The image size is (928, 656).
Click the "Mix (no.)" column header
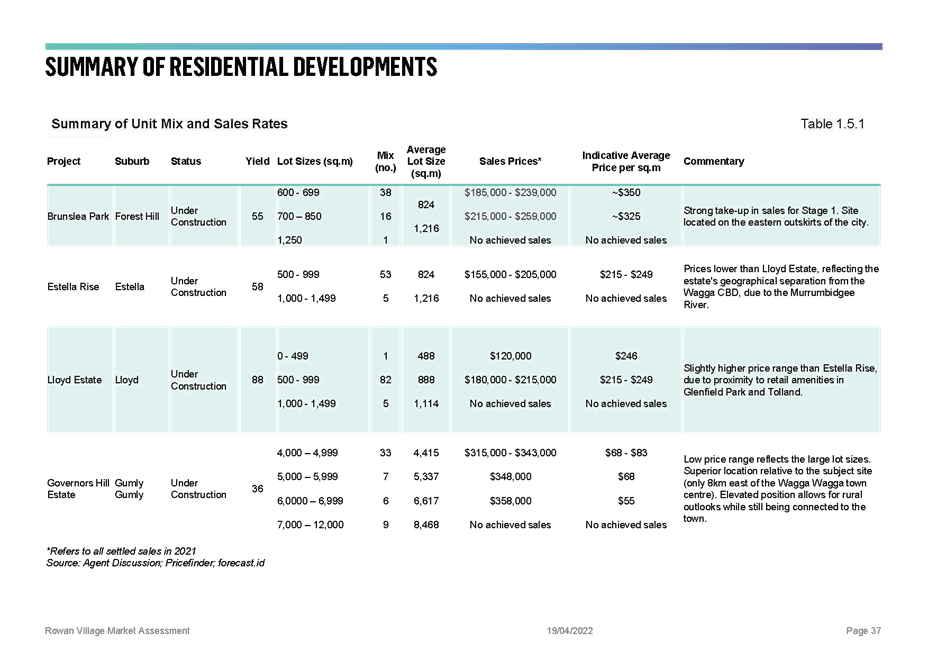(x=385, y=161)
